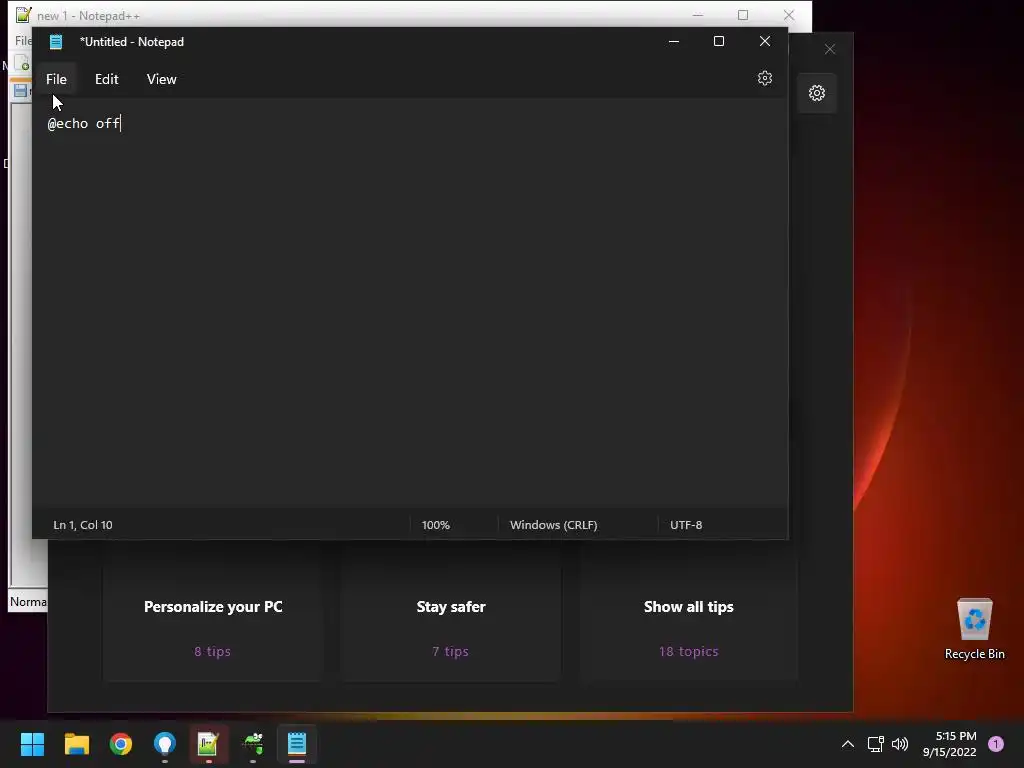Open the network status tray icon
This screenshot has width=1024, height=768.
click(x=875, y=744)
